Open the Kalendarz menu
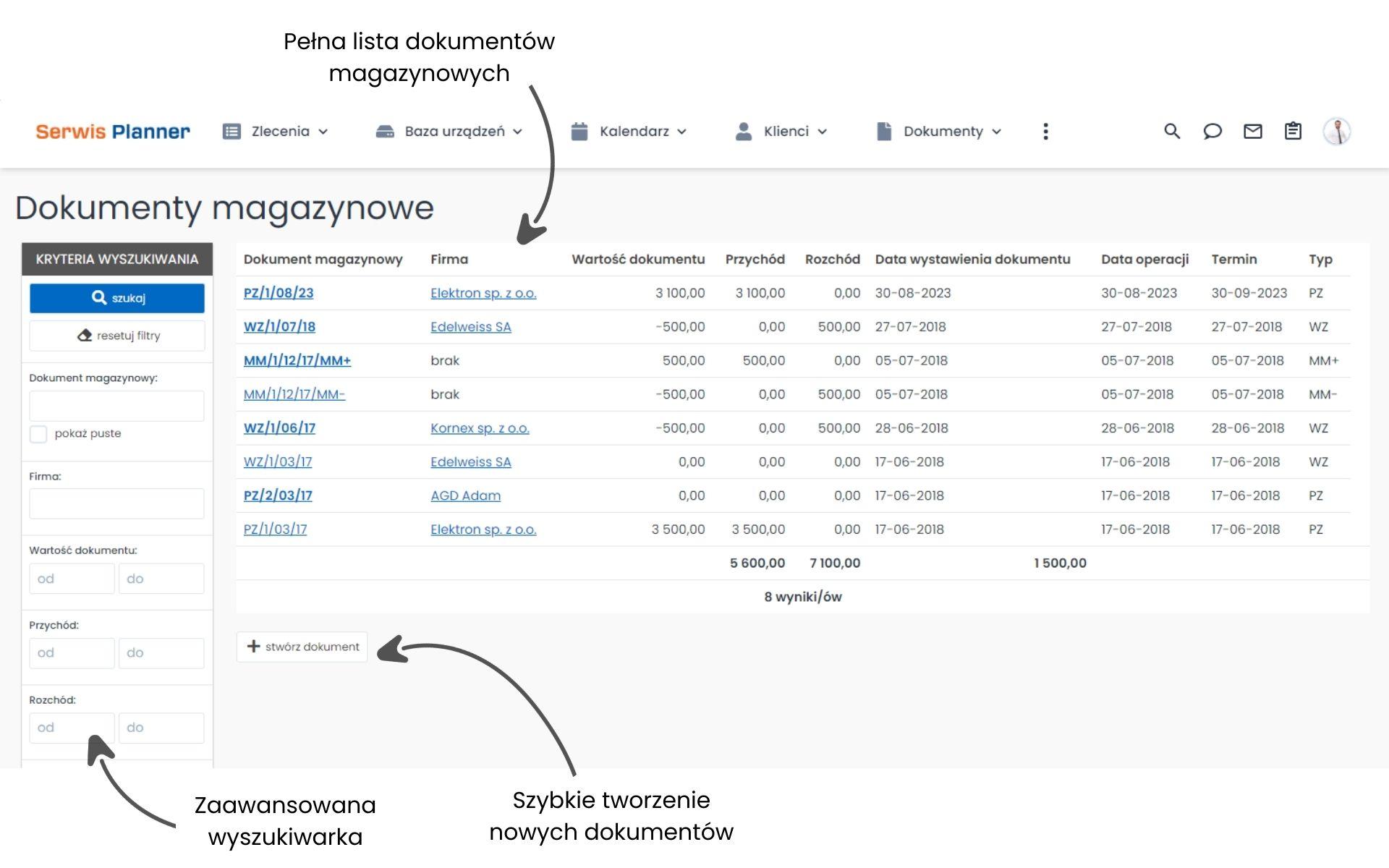The image size is (1389, 868). [x=629, y=132]
